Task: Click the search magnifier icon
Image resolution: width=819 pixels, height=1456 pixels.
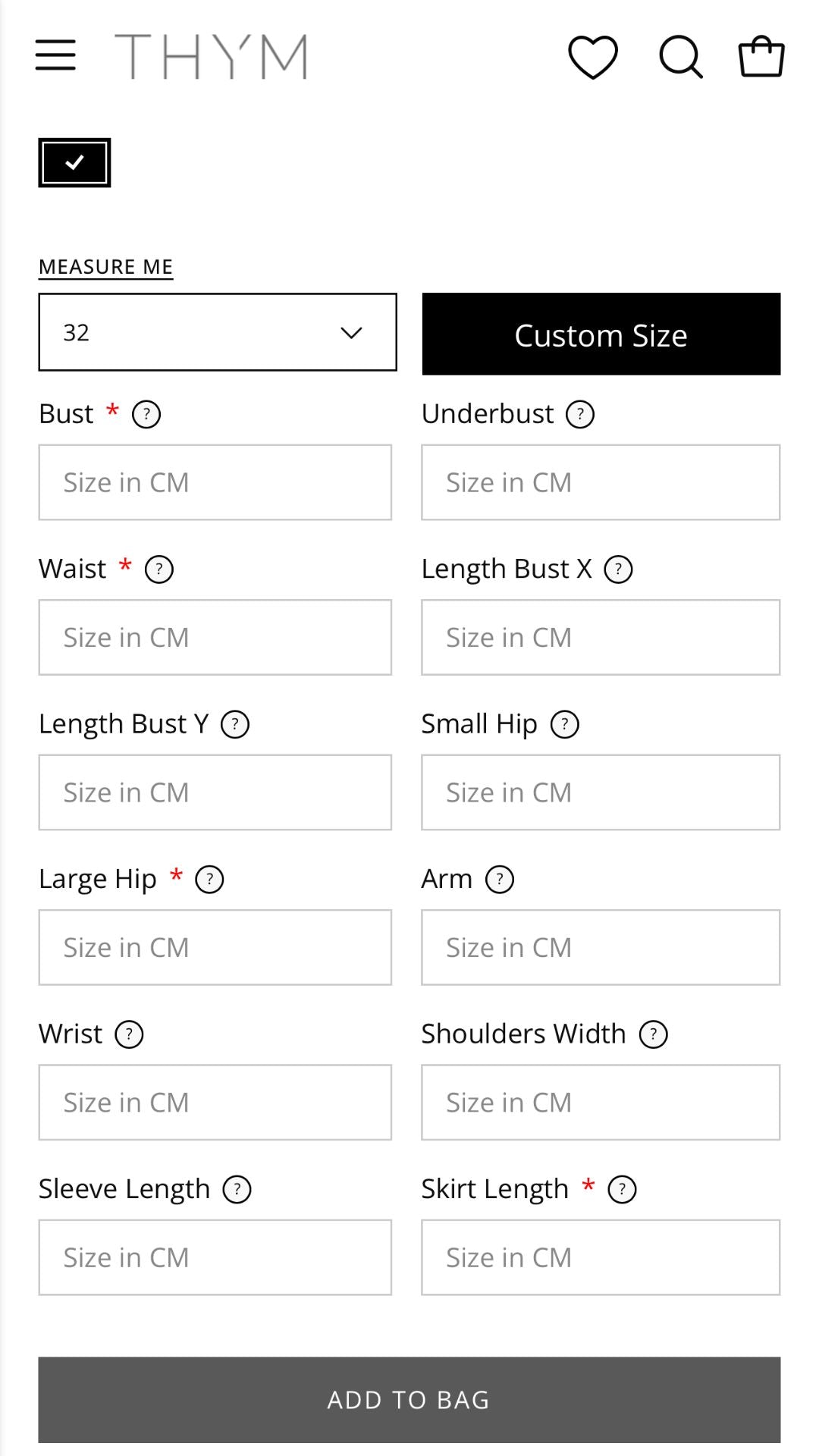Action: click(x=681, y=56)
